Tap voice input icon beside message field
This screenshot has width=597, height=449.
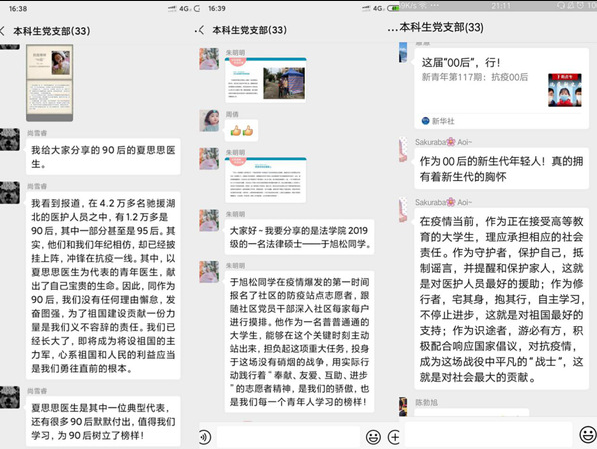coord(205,436)
